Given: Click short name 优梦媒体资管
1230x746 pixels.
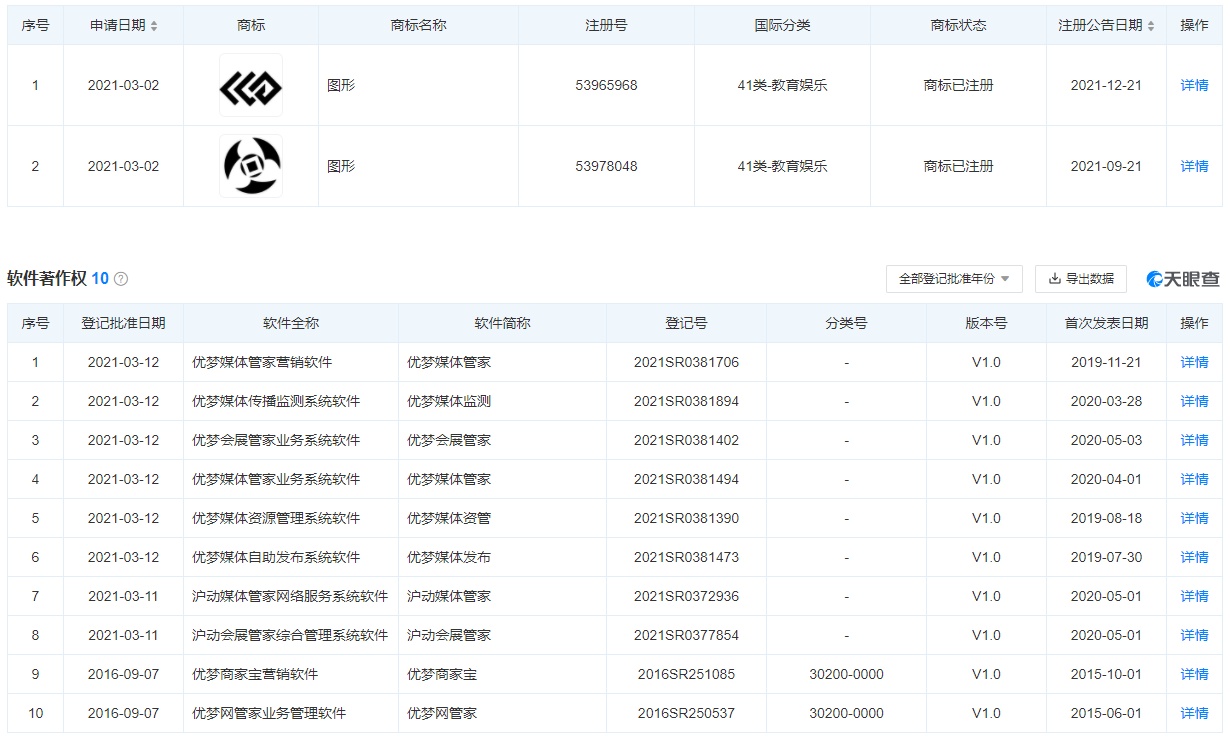Looking at the screenshot, I should click(449, 518).
